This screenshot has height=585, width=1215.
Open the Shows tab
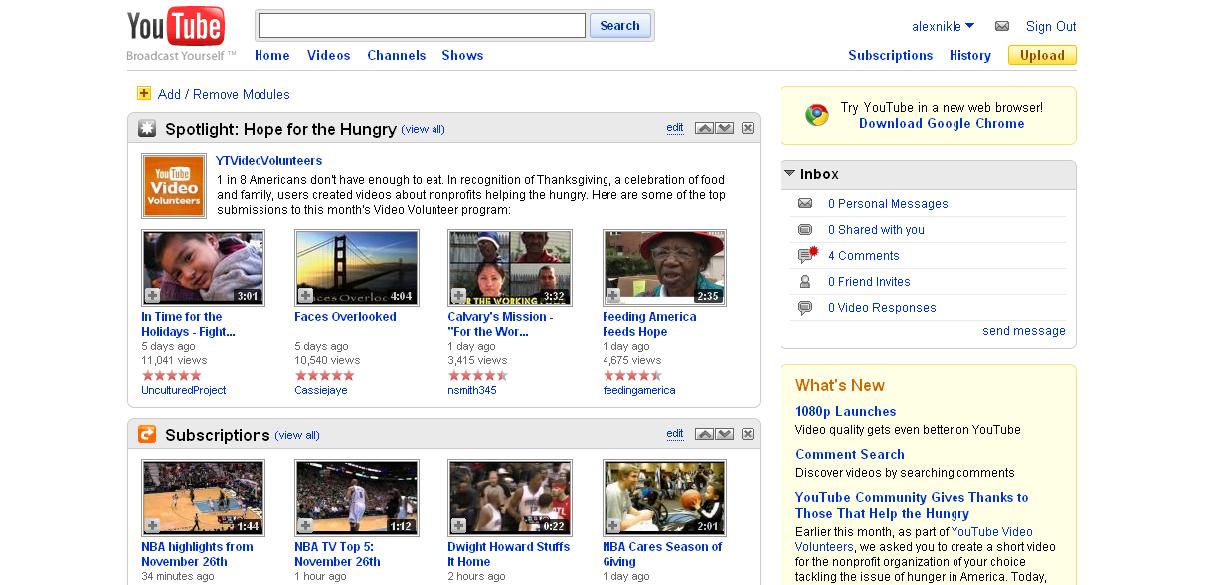click(x=462, y=55)
